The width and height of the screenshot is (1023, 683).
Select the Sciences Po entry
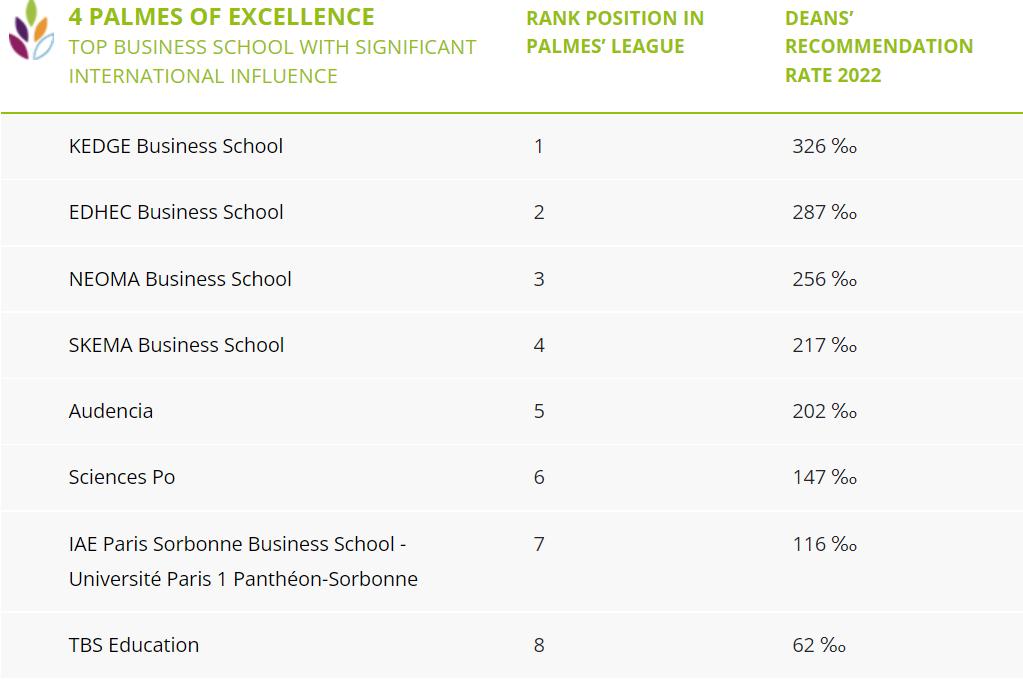122,477
